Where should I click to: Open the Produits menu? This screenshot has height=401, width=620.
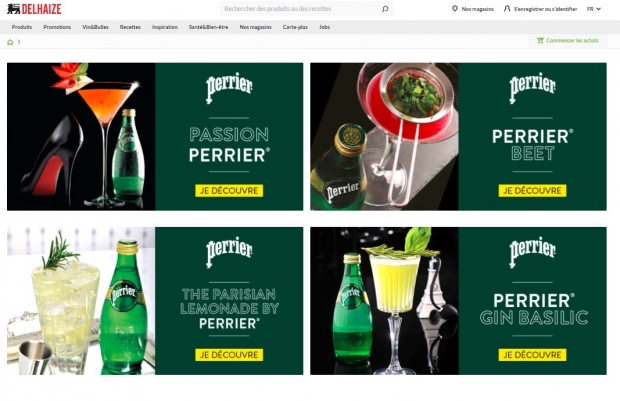pyautogui.click(x=22, y=27)
